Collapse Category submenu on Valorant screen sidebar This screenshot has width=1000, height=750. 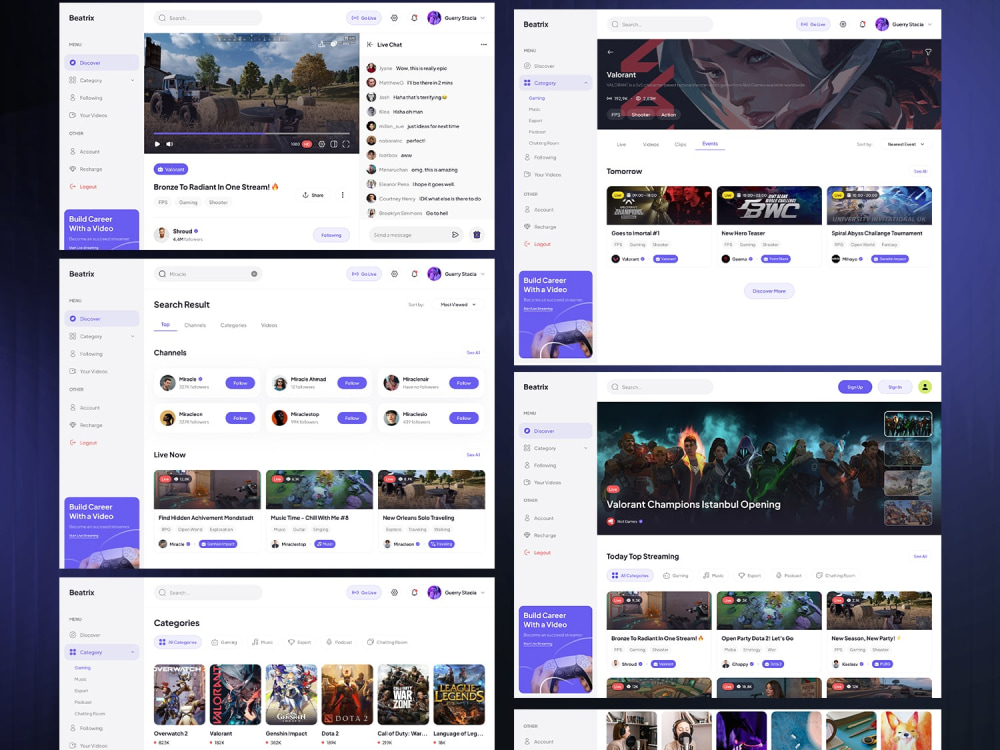click(x=585, y=83)
